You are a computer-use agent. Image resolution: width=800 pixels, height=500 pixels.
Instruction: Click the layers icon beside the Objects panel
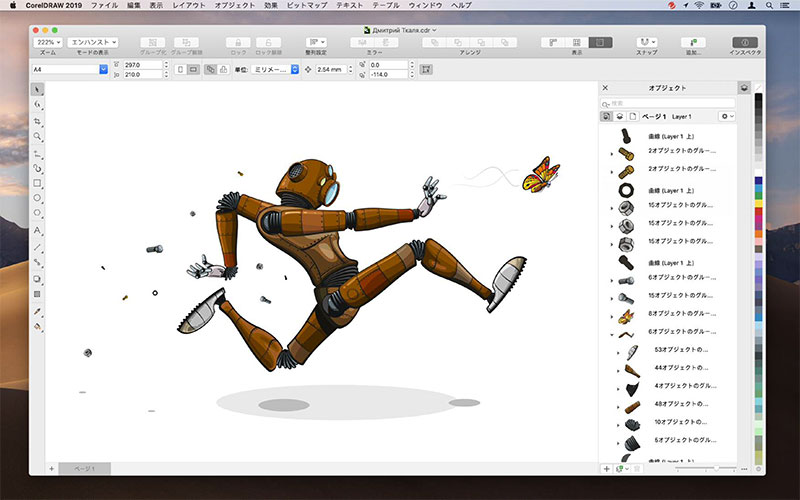[744, 88]
